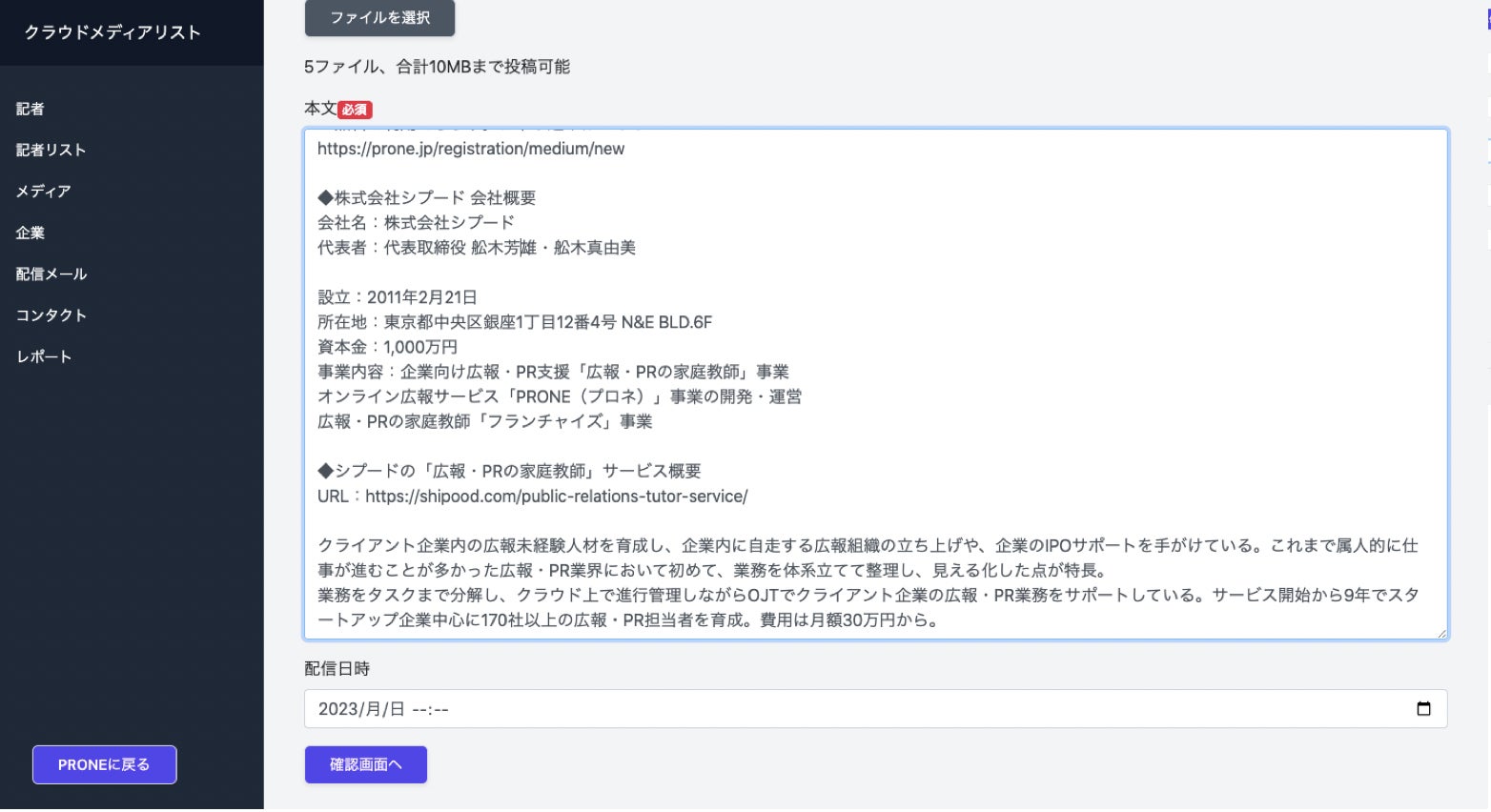Click the 必須 badge next to 本文
The height and width of the screenshot is (812, 1491).
pyautogui.click(x=355, y=110)
